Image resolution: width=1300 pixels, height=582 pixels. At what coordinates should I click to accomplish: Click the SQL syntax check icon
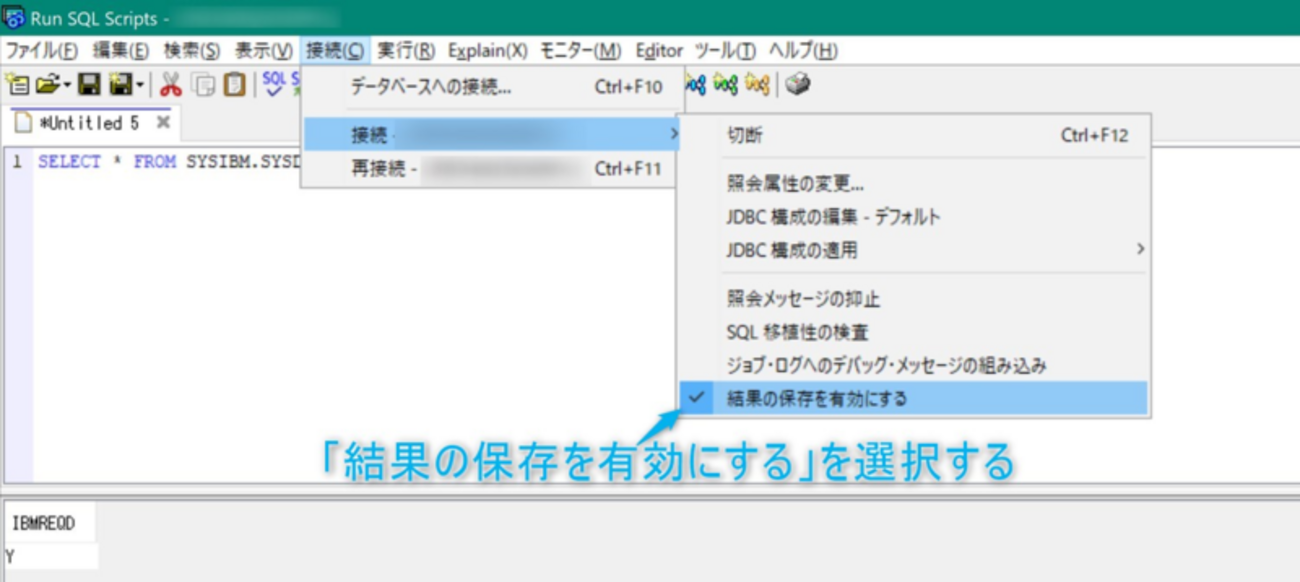(x=275, y=85)
